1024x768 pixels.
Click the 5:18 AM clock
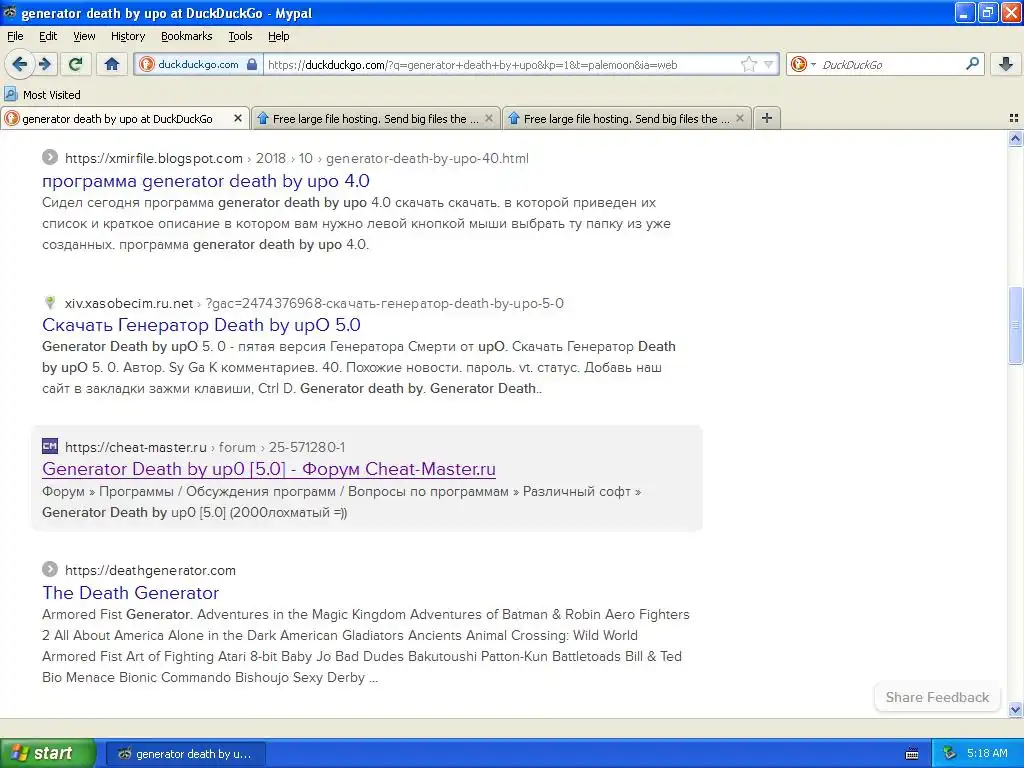click(x=987, y=754)
